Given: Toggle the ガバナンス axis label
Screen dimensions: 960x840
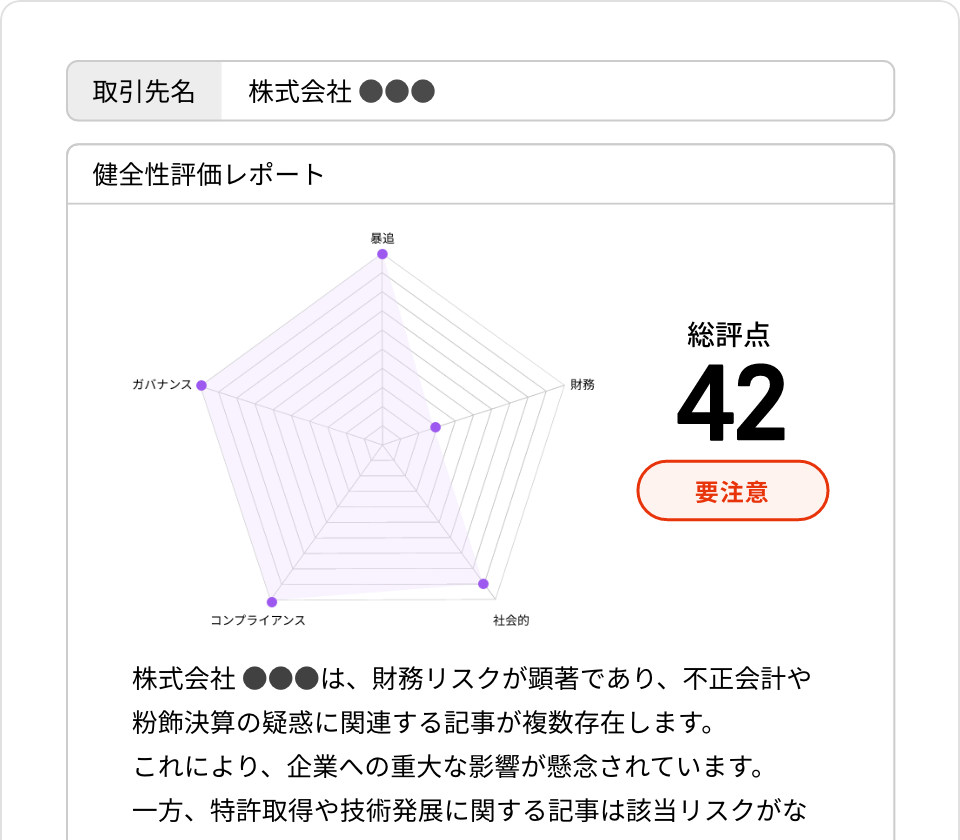Looking at the screenshot, I should tap(163, 383).
